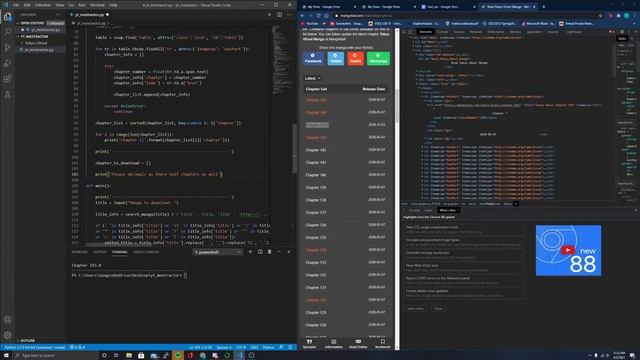Open the Extensions view in VS Code
This screenshot has width=640, height=360.
[7, 79]
